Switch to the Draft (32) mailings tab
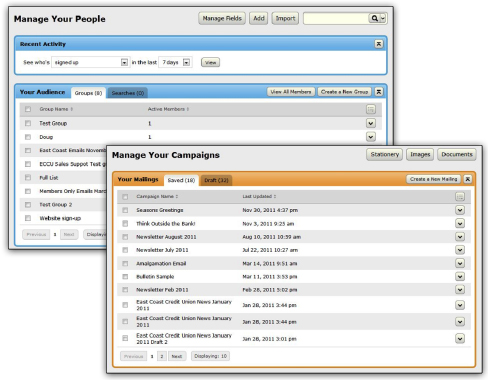The width and height of the screenshot is (488, 380). point(216,180)
